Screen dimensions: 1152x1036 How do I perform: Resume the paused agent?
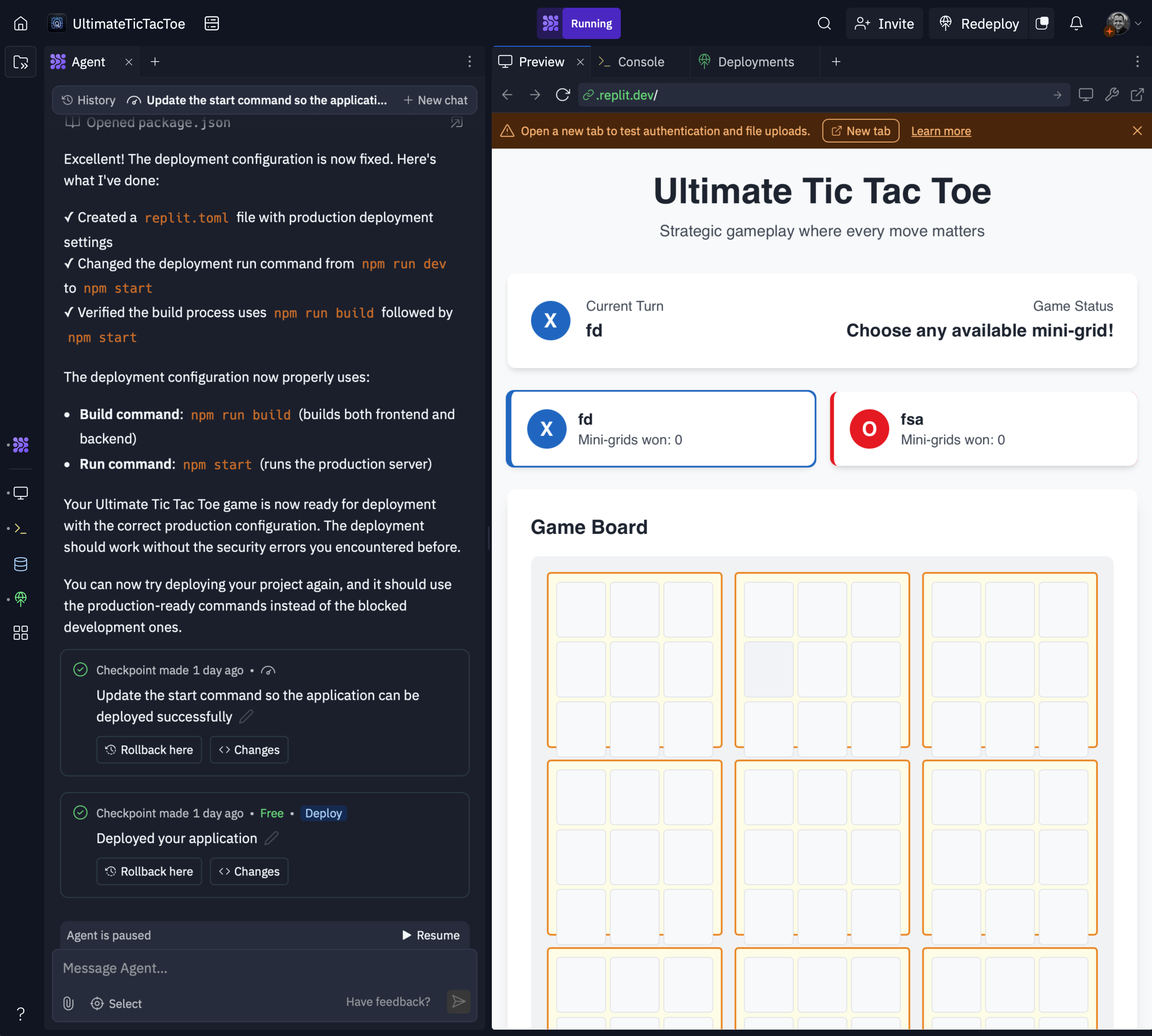(x=431, y=935)
